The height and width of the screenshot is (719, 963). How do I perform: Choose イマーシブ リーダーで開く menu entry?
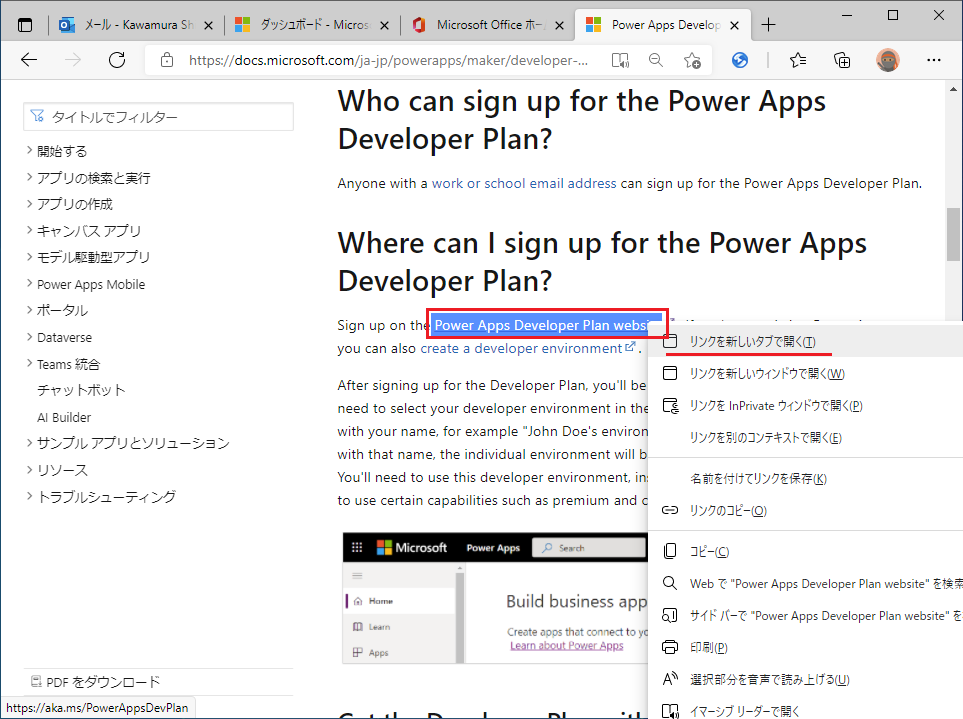click(x=805, y=709)
